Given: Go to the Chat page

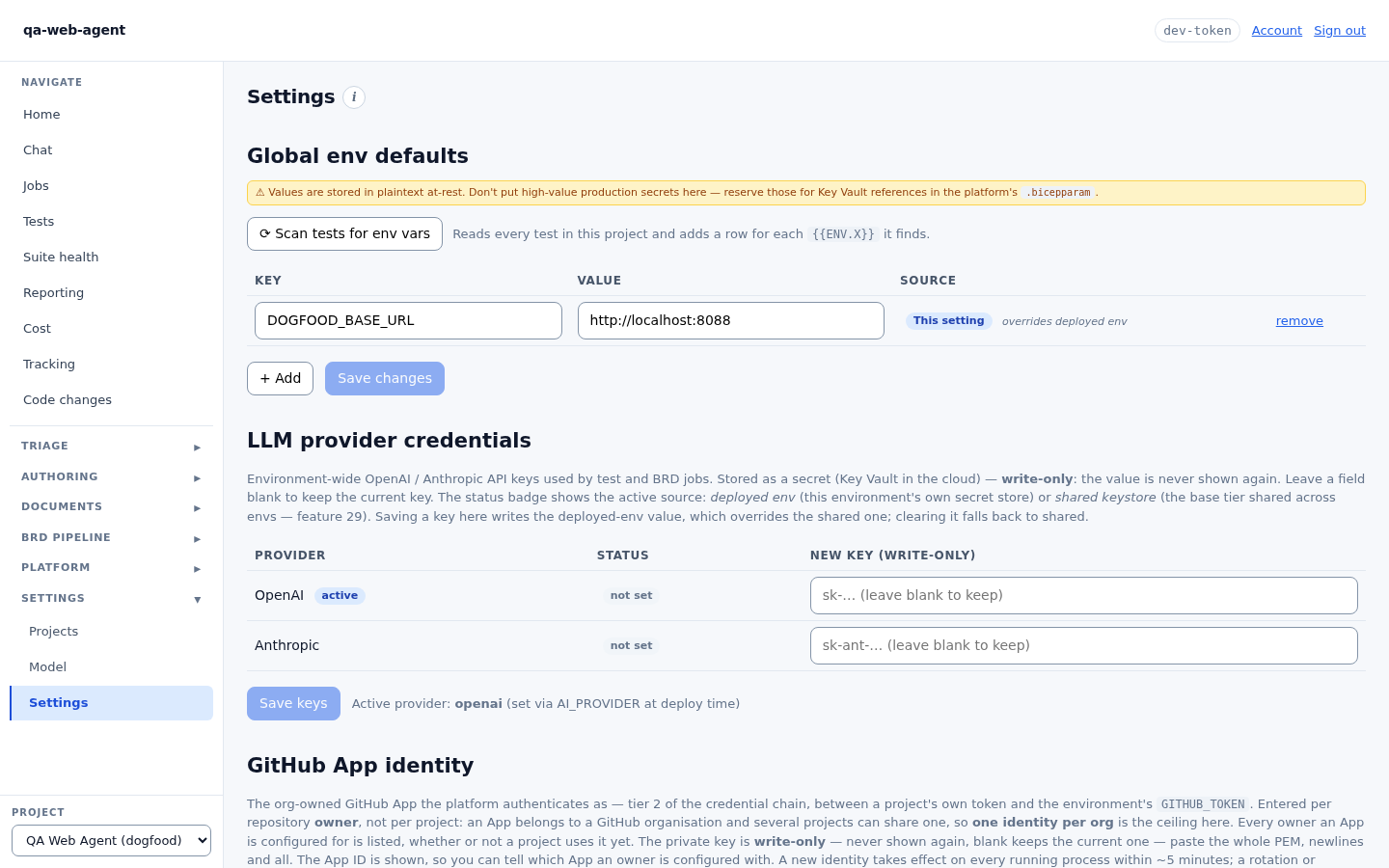Looking at the screenshot, I should point(111,150).
